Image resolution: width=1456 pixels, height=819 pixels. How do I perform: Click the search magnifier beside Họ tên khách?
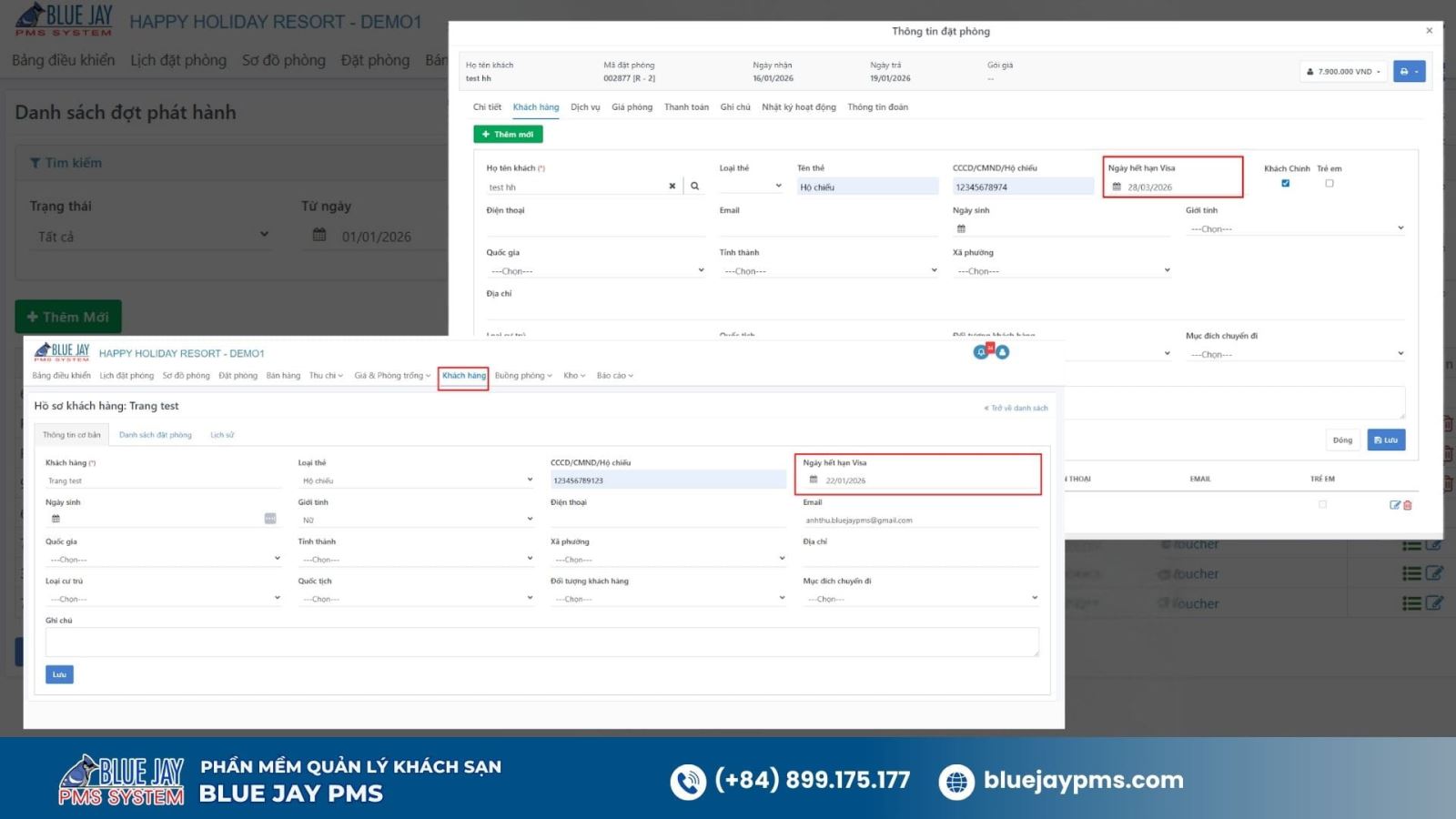pos(694,187)
